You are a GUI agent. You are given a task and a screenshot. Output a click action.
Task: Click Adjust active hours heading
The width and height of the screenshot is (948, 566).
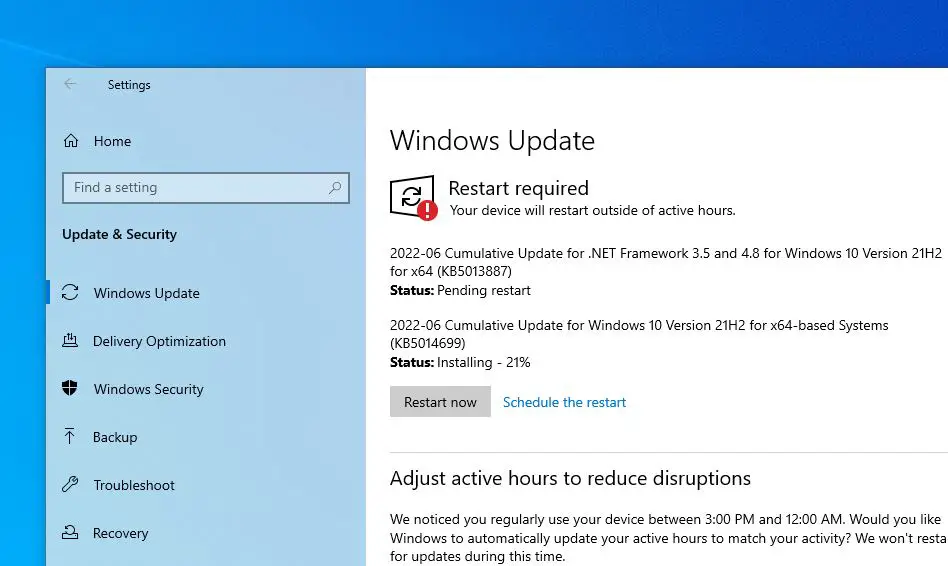pos(570,478)
